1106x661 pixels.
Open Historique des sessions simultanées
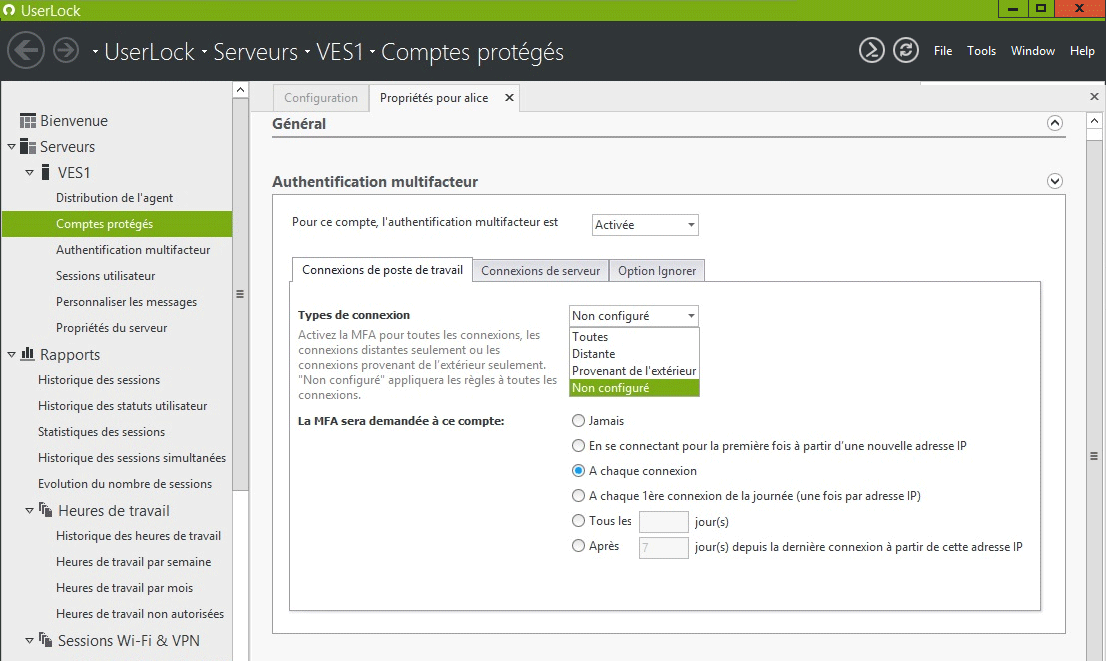132,458
